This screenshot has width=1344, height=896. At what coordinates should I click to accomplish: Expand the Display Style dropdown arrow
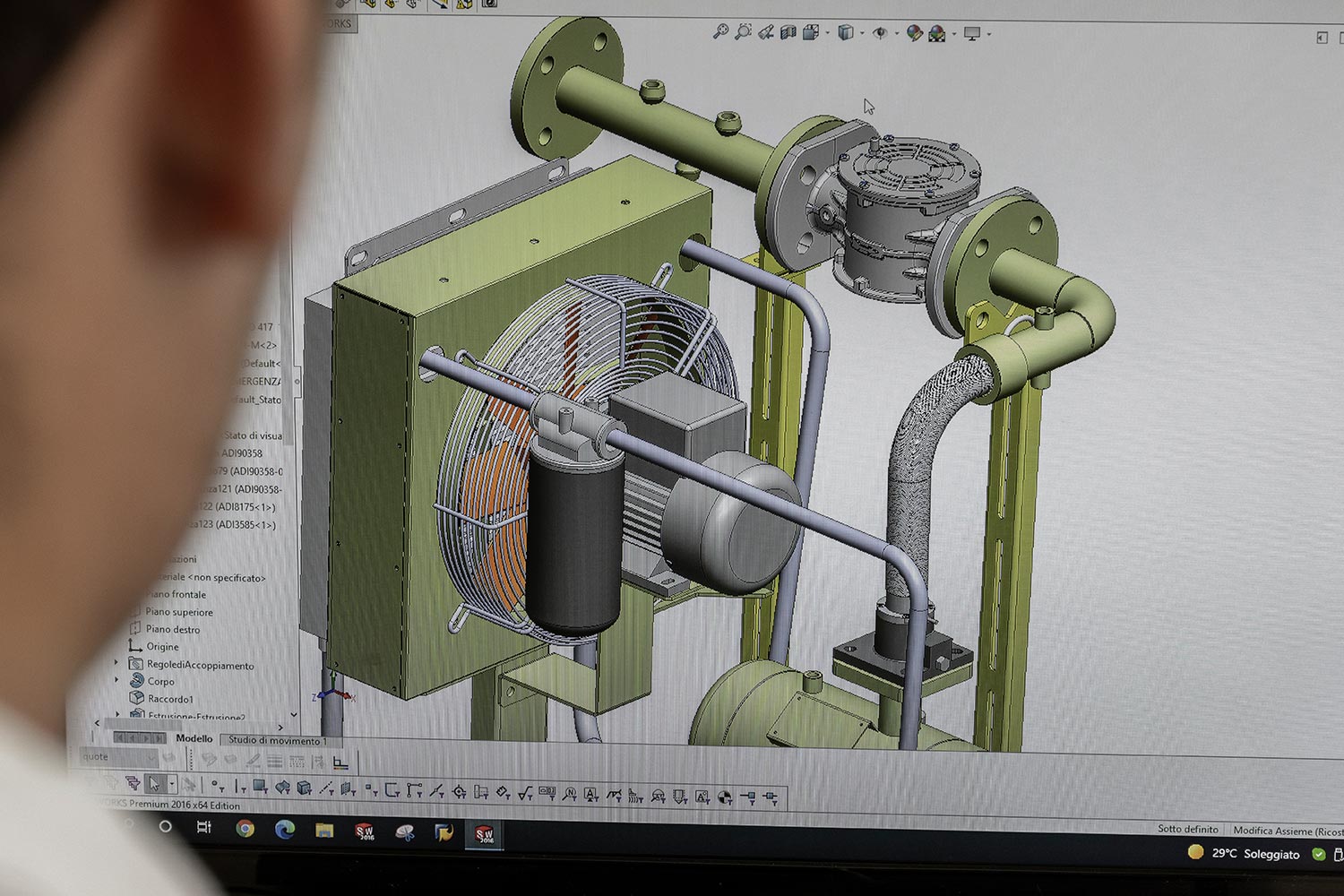tap(862, 33)
